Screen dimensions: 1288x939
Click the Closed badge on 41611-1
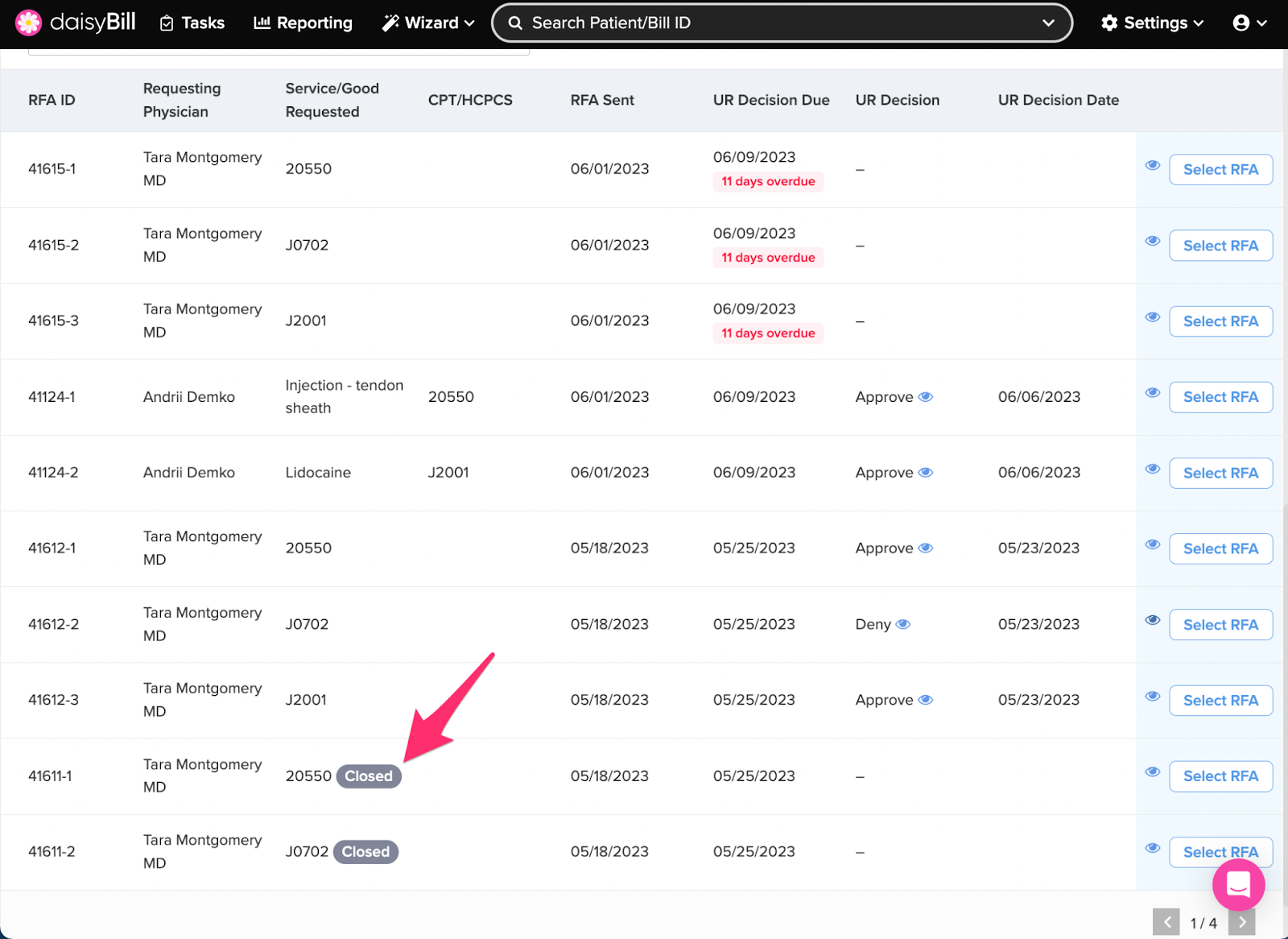(369, 776)
